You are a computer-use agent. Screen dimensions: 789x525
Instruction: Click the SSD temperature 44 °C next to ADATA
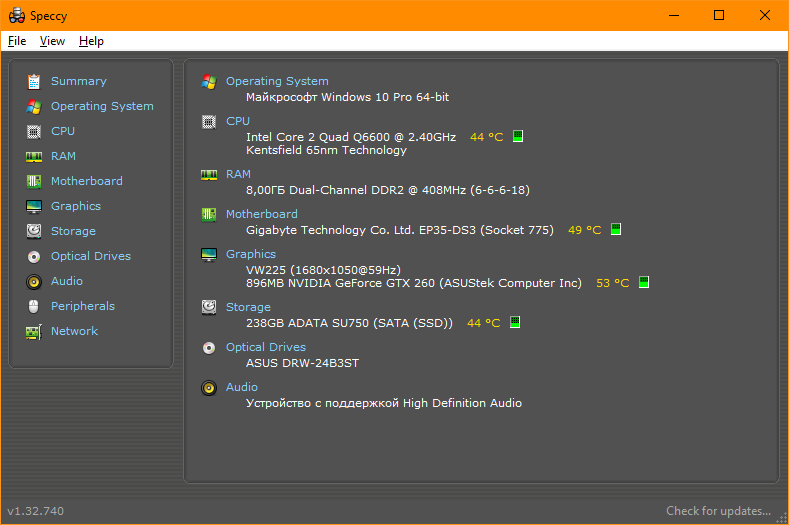pos(483,323)
